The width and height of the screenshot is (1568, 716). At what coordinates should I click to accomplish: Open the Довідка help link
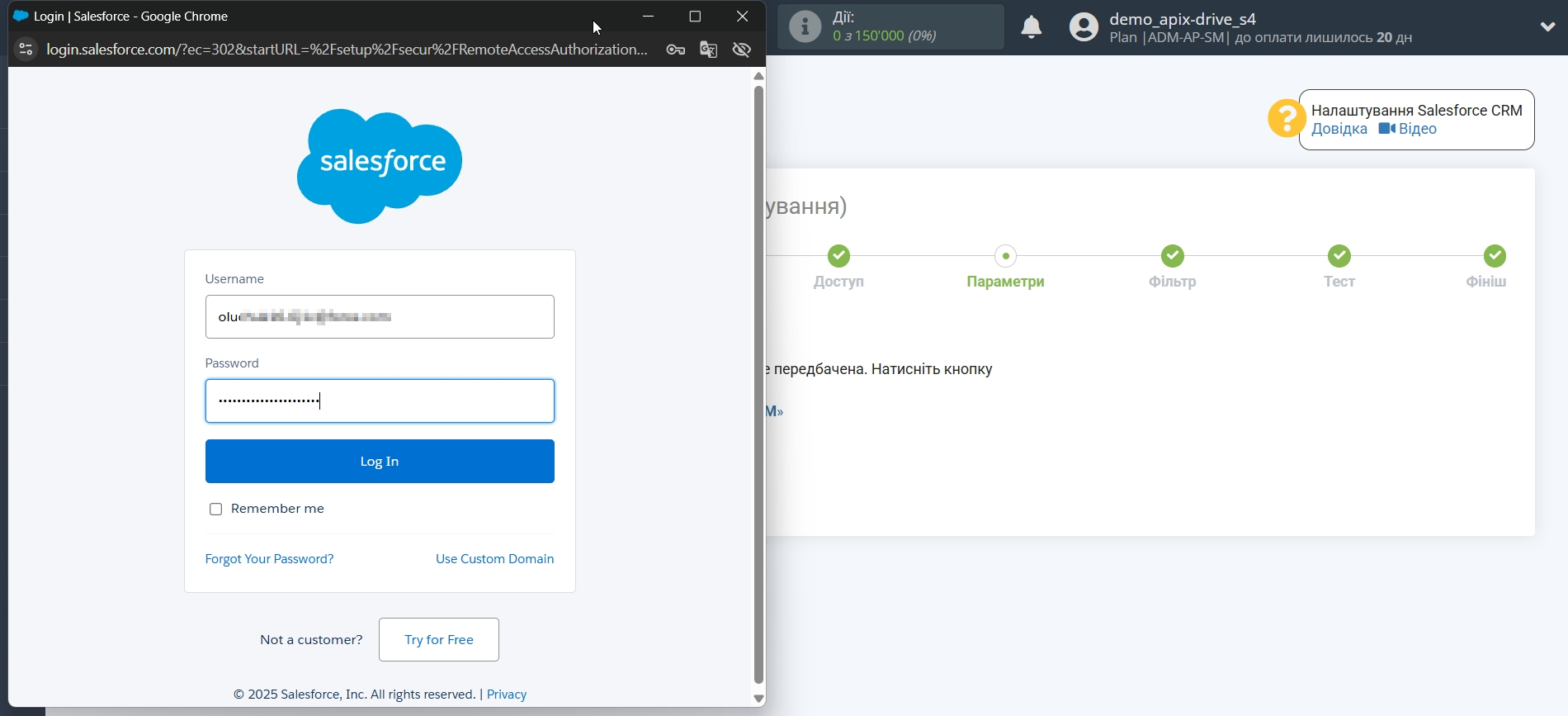tap(1339, 129)
